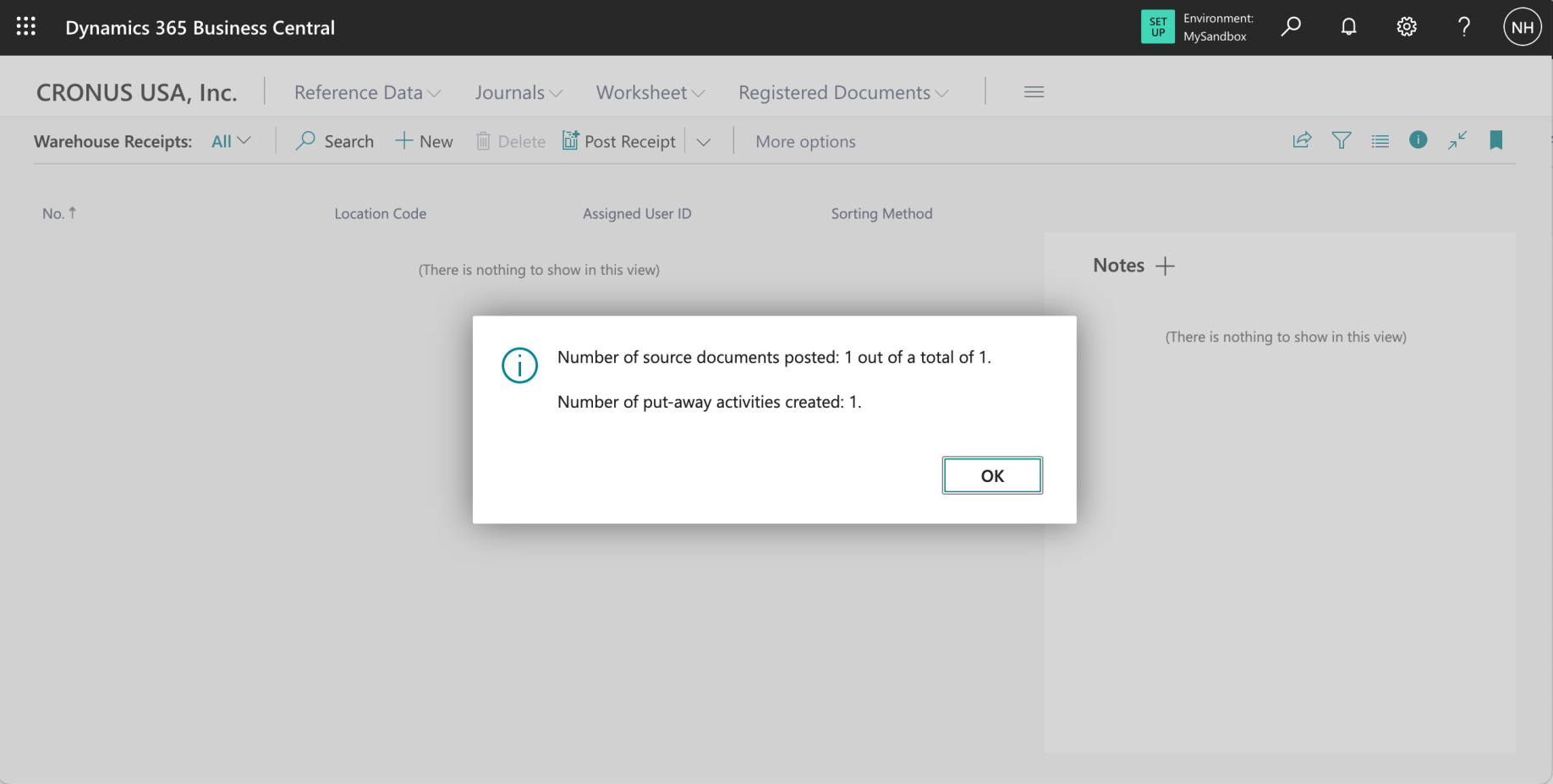Click the Delete action
This screenshot has height=784, width=1553.
click(511, 141)
